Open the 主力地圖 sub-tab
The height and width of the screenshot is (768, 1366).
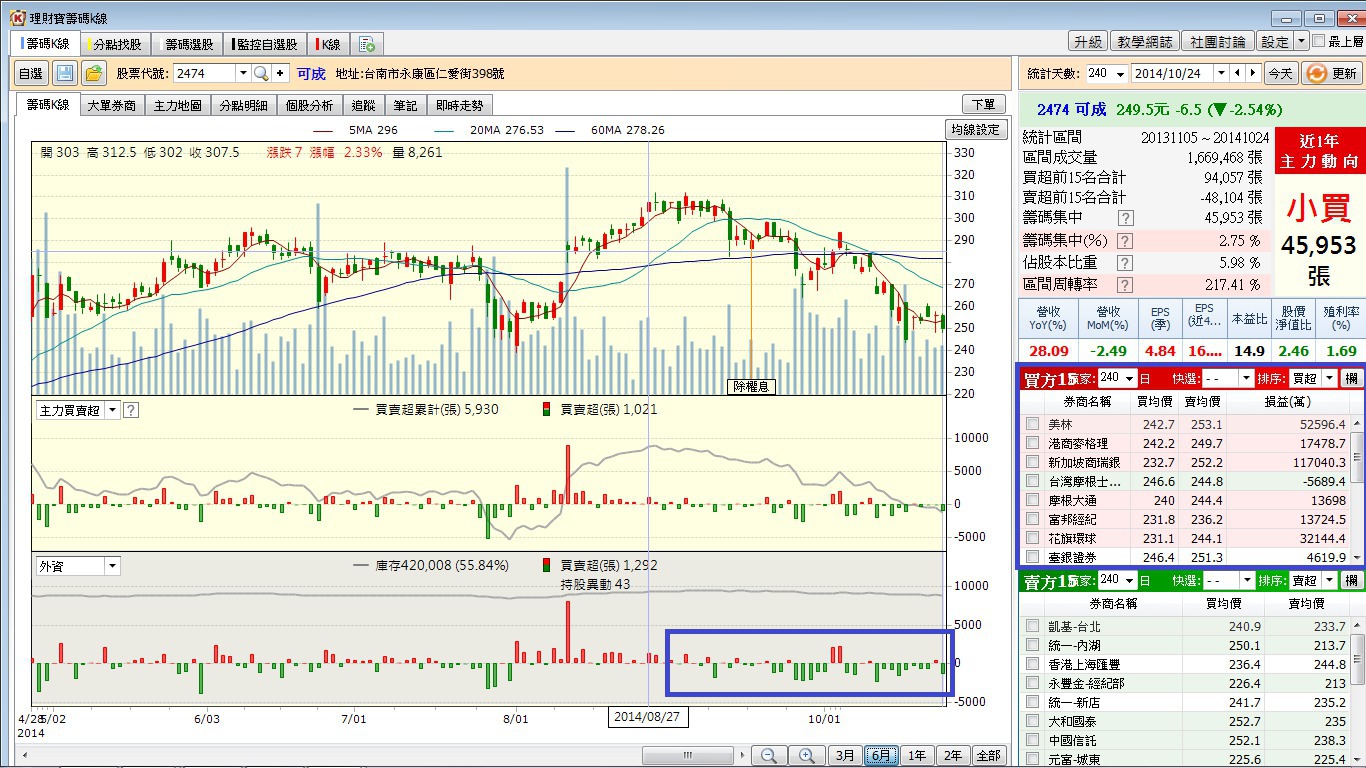click(x=177, y=105)
